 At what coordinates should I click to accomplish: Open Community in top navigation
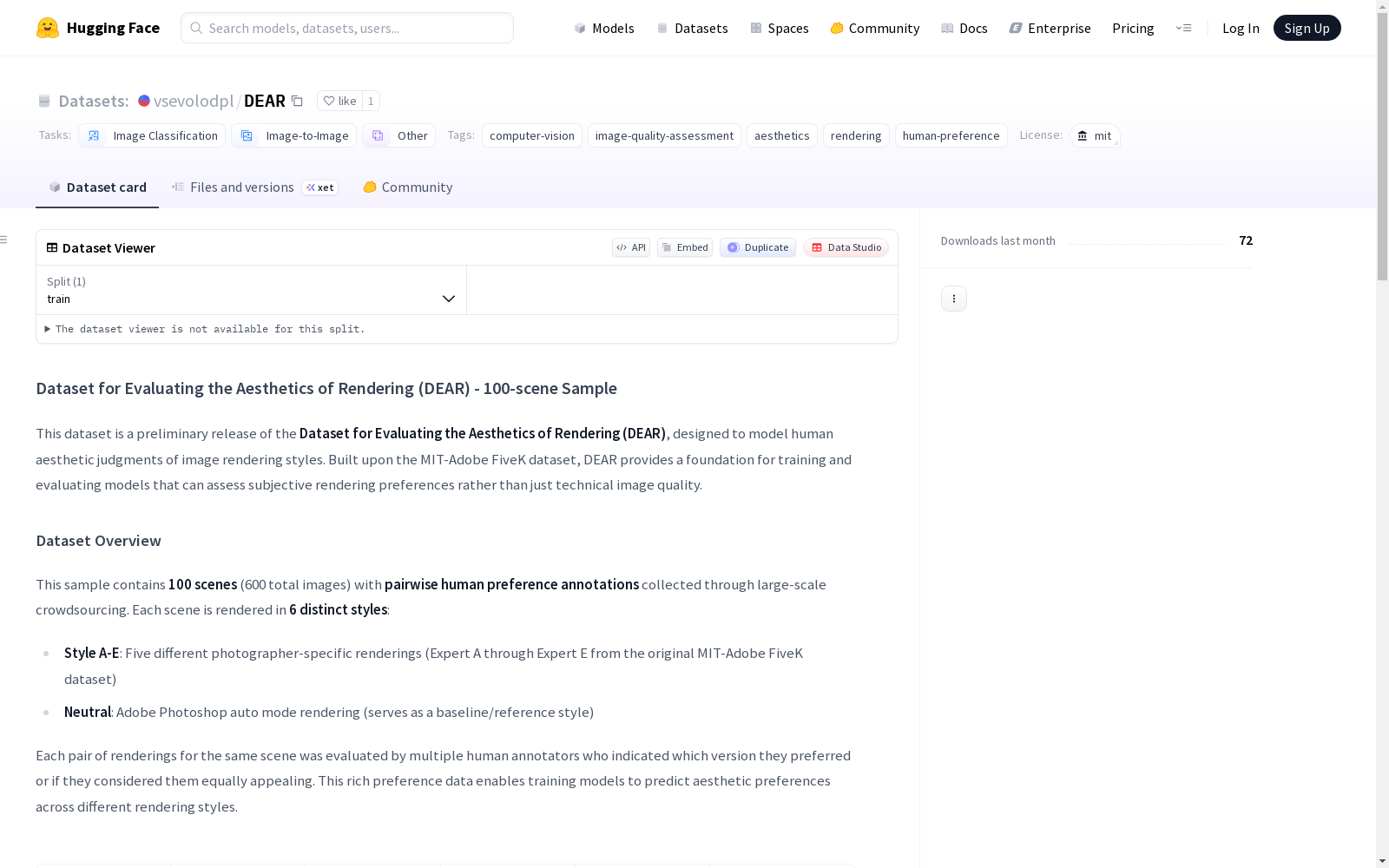pos(875,28)
